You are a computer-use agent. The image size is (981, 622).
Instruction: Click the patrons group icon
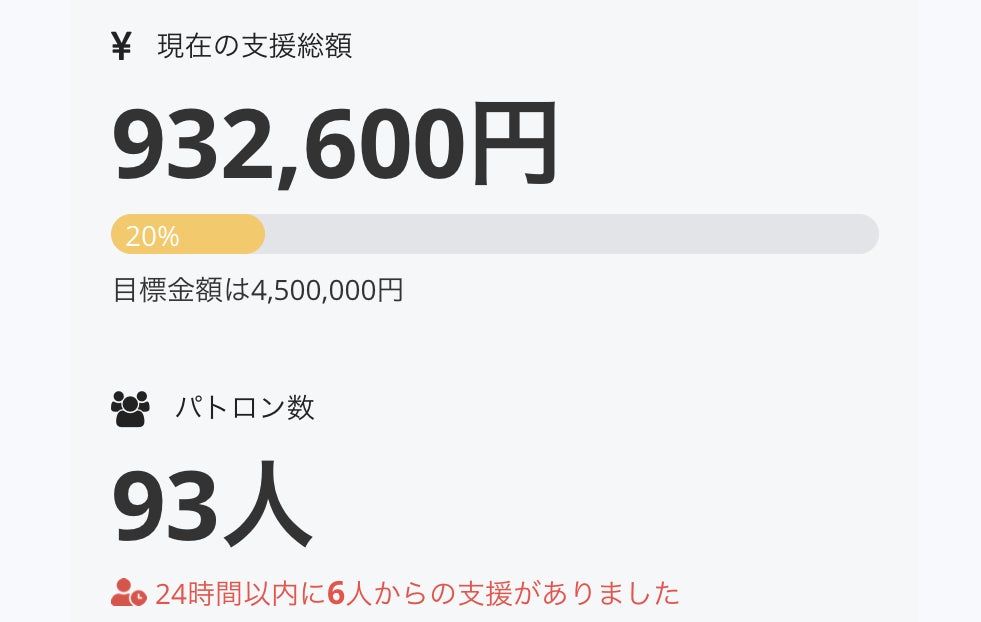click(x=130, y=408)
